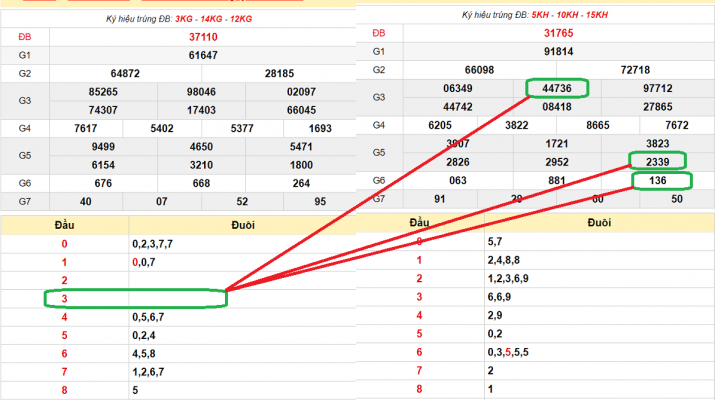Image resolution: width=715 pixels, height=400 pixels.
Task: Select tail values 0,3,5,5,5
Action: pos(508,352)
